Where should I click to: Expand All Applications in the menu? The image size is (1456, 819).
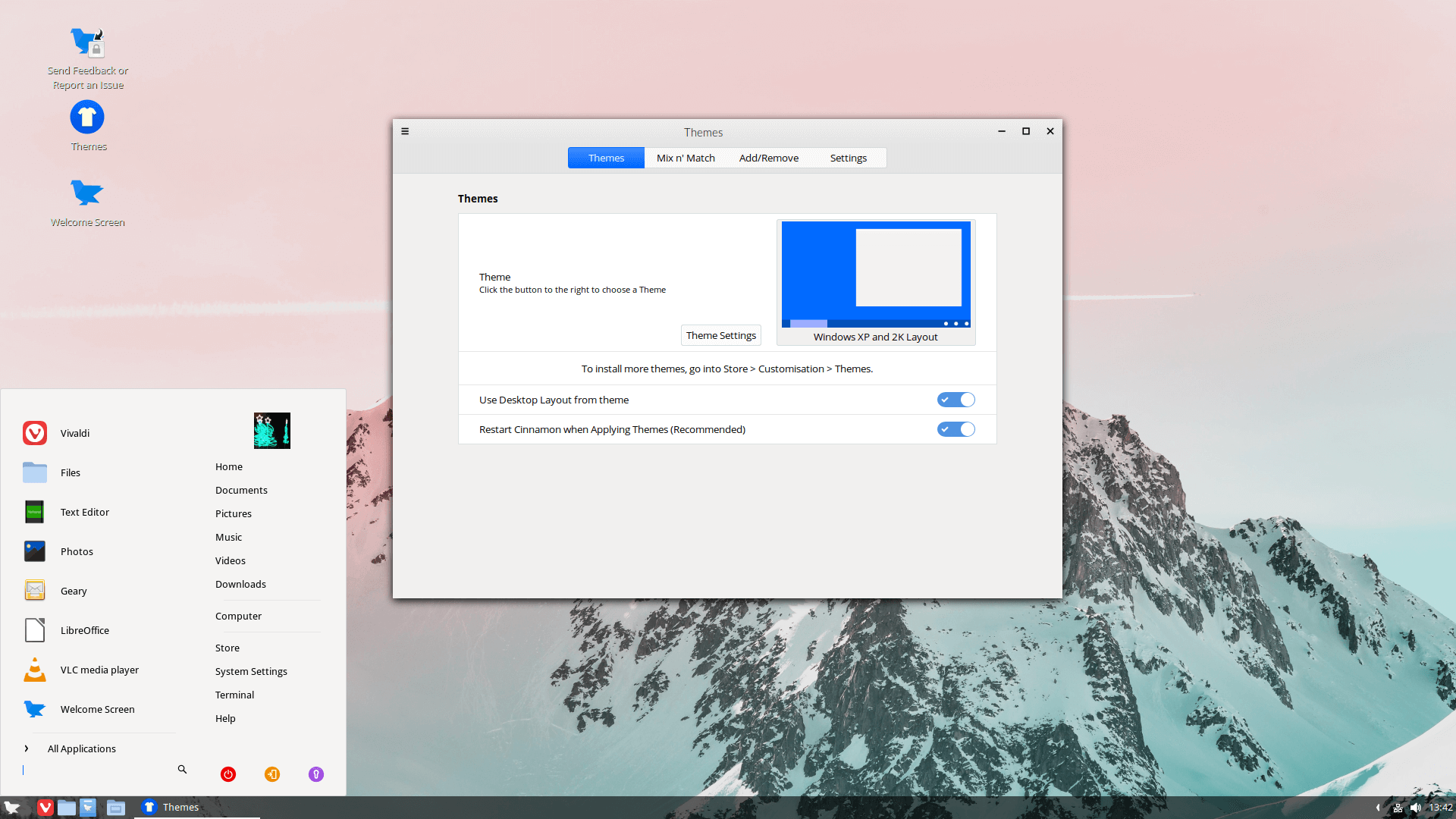click(81, 748)
